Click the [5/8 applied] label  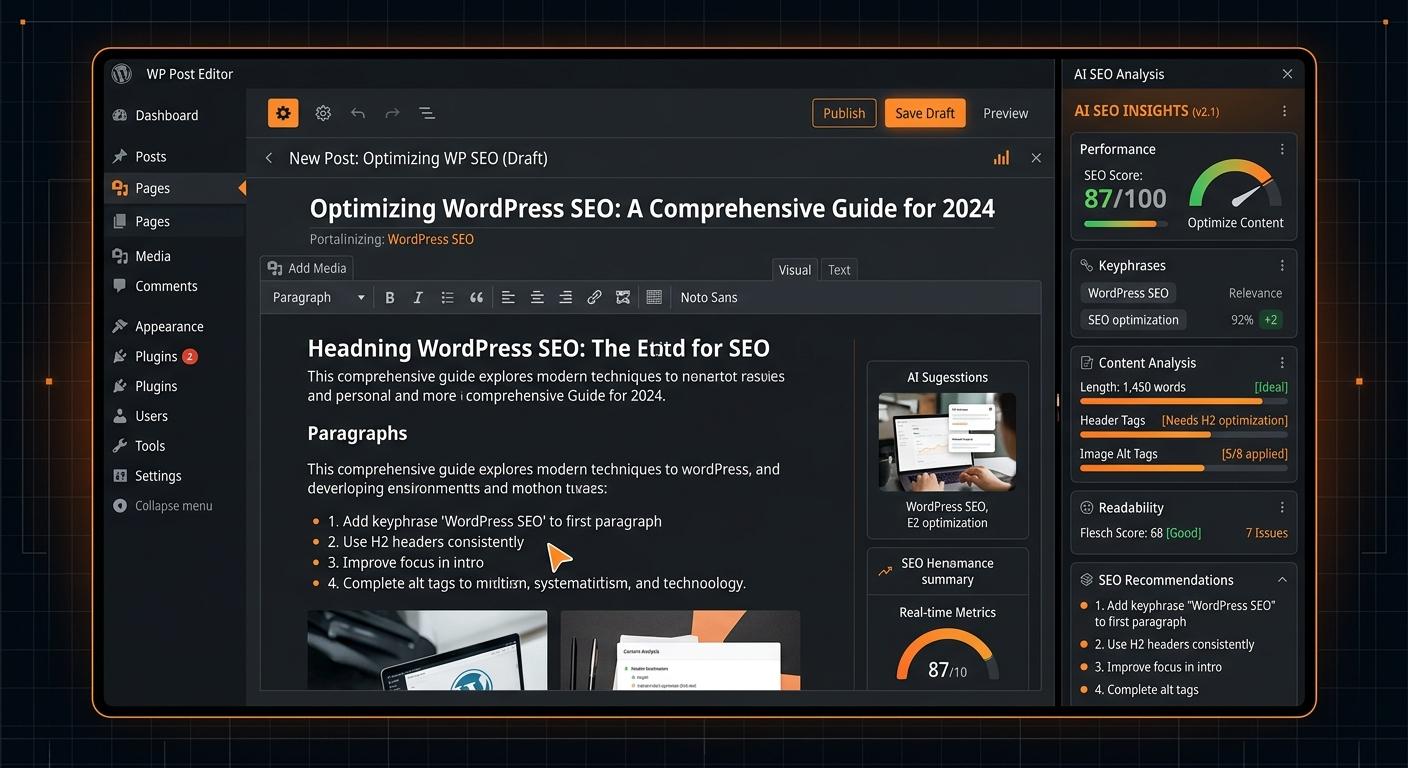(1254, 454)
